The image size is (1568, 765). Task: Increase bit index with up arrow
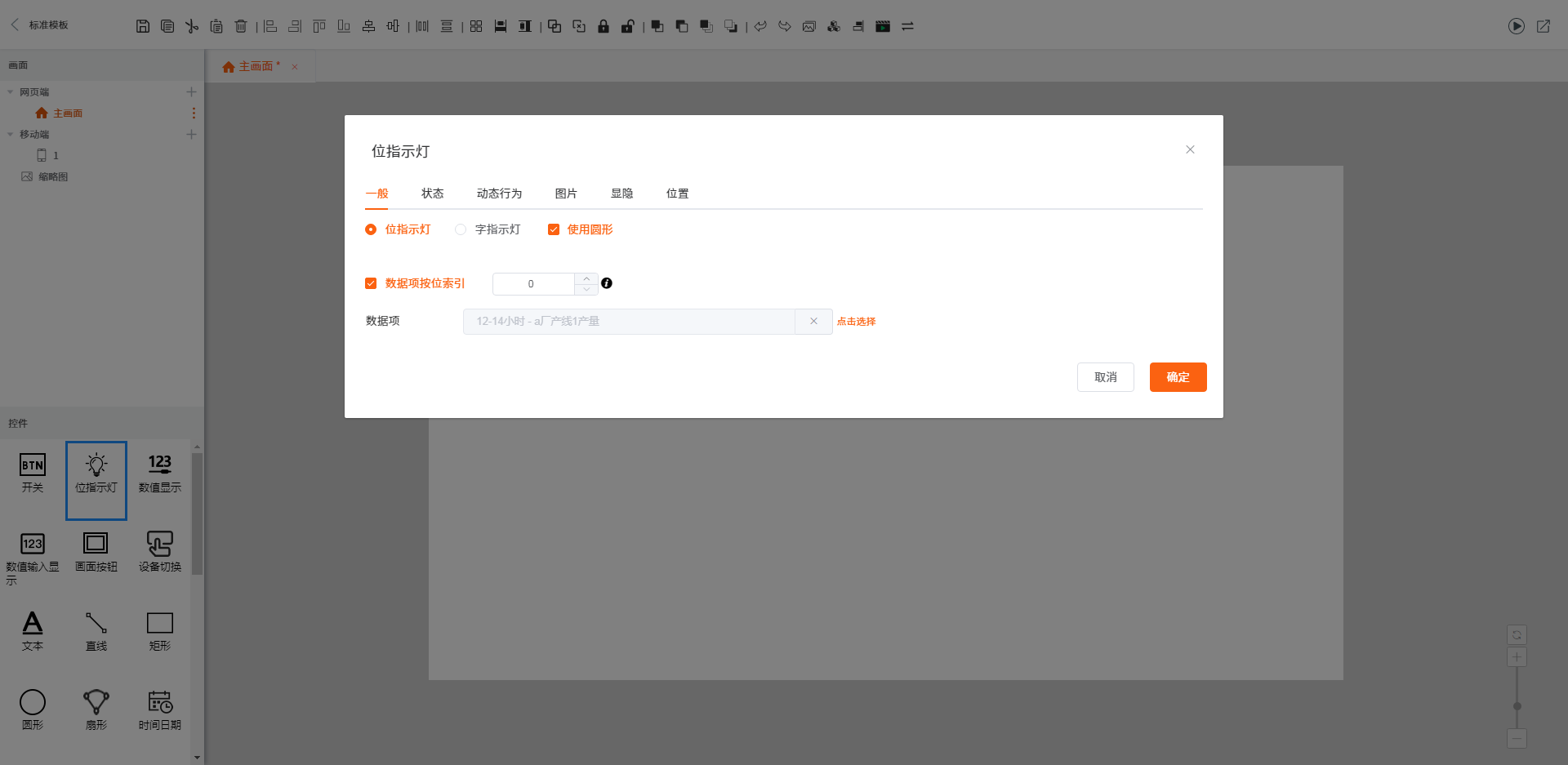(586, 279)
